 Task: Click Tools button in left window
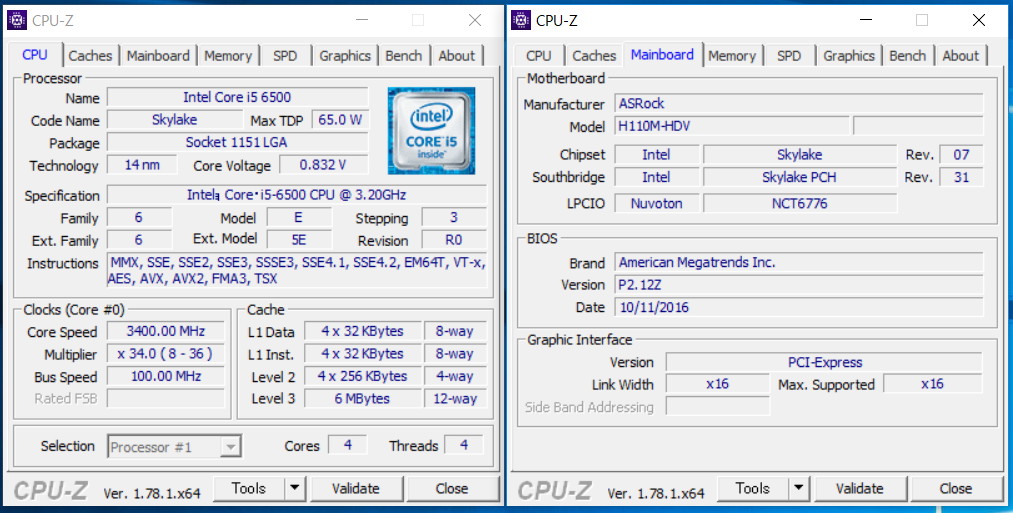coord(249,488)
